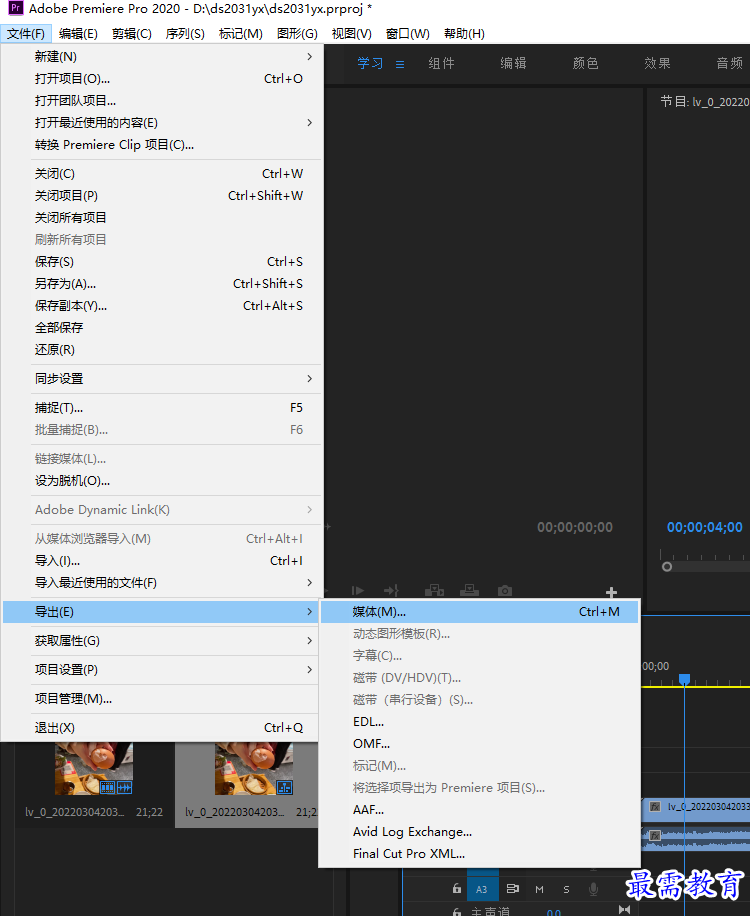
Task: Click the badge icon on the second clip thumbnail
Action: (x=284, y=787)
